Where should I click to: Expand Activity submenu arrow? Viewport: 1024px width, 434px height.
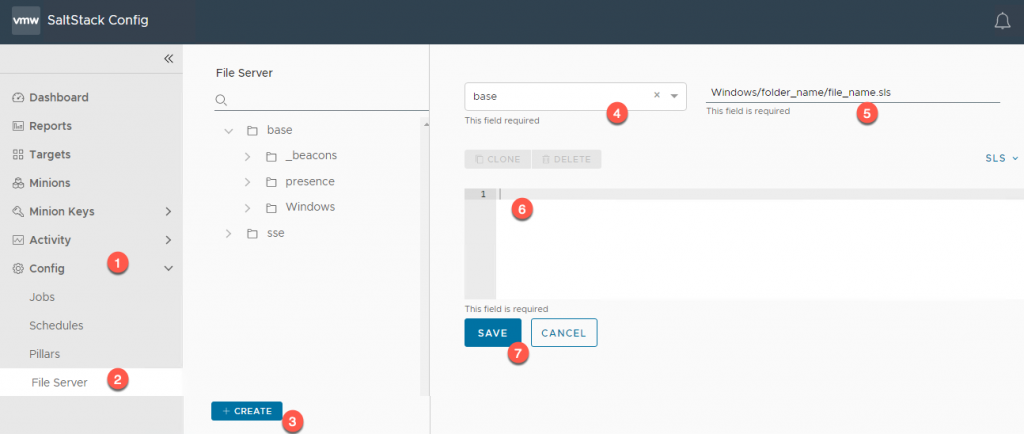(x=168, y=240)
